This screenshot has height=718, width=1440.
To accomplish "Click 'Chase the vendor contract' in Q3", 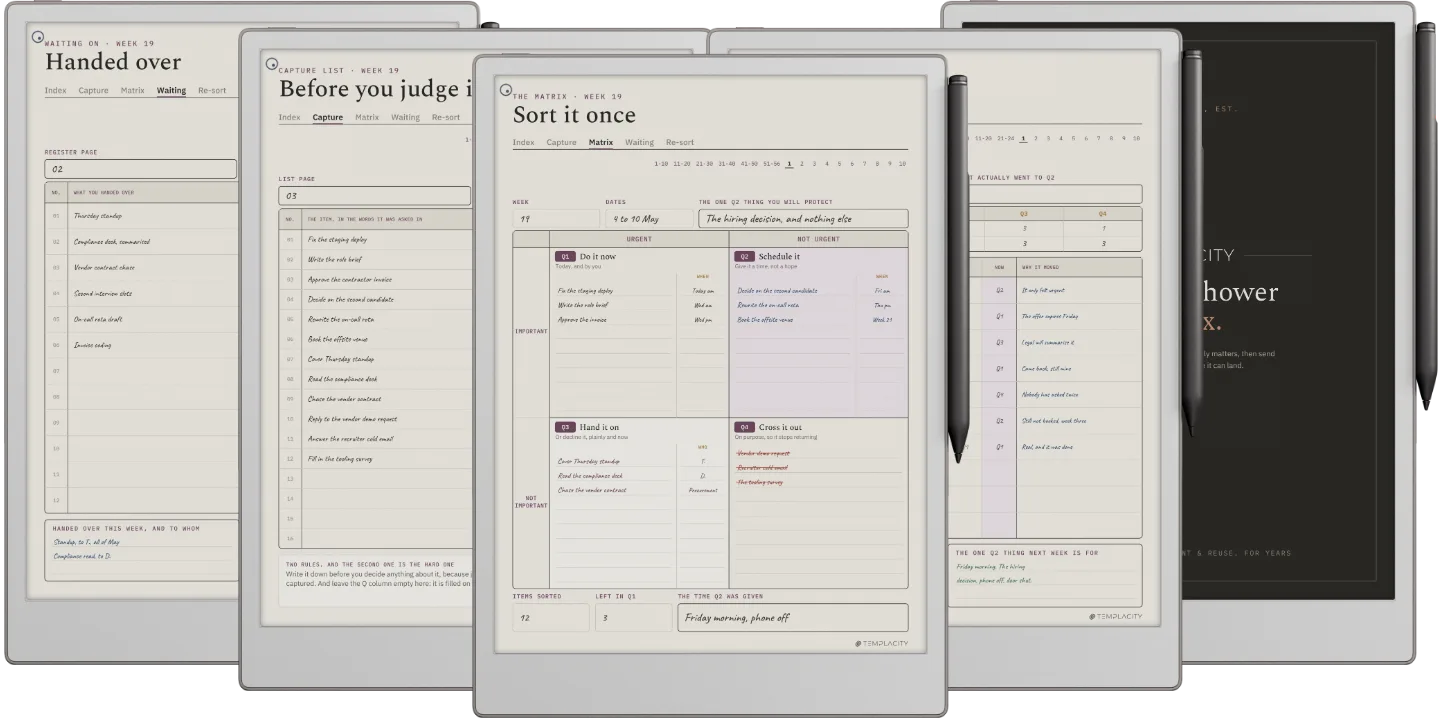I will point(591,490).
